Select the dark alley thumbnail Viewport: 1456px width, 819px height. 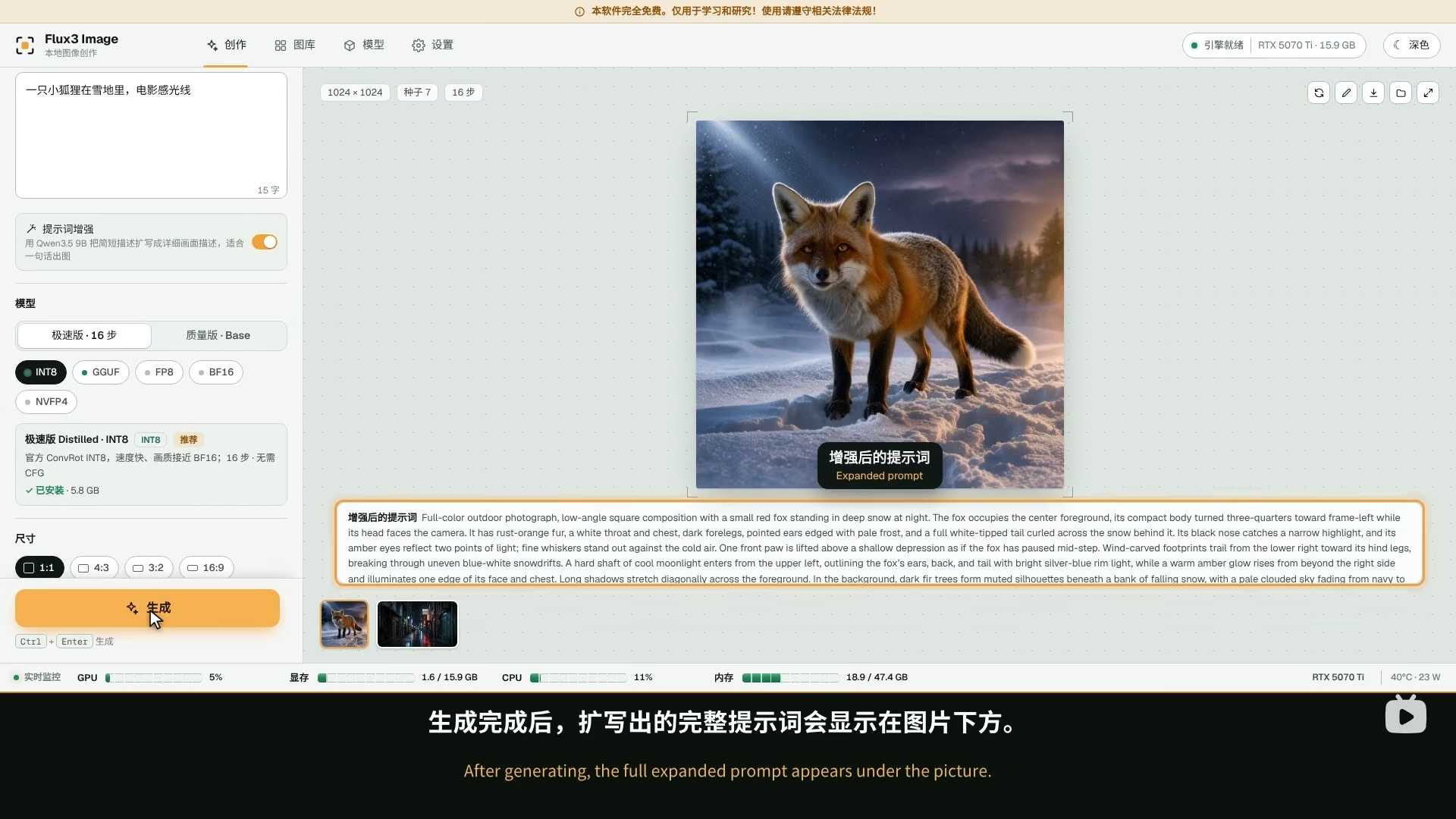click(417, 624)
